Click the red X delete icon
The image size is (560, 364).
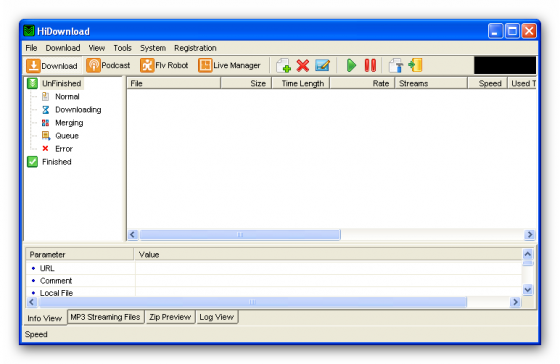click(x=302, y=66)
